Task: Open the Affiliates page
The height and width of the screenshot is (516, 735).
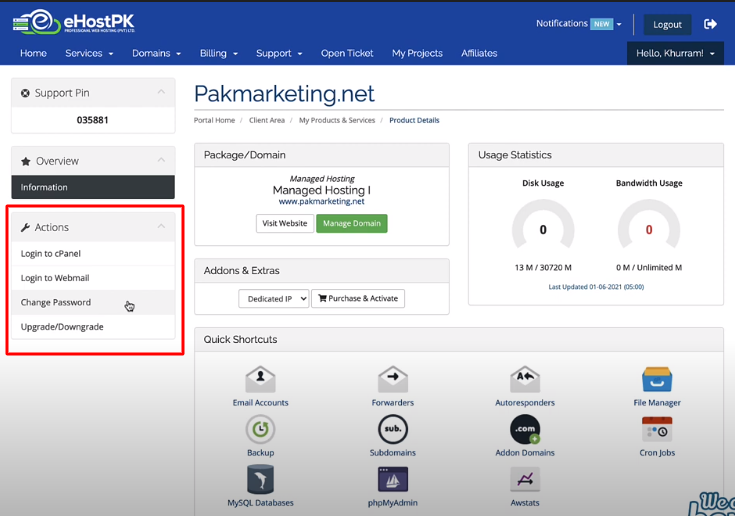Action: point(479,53)
